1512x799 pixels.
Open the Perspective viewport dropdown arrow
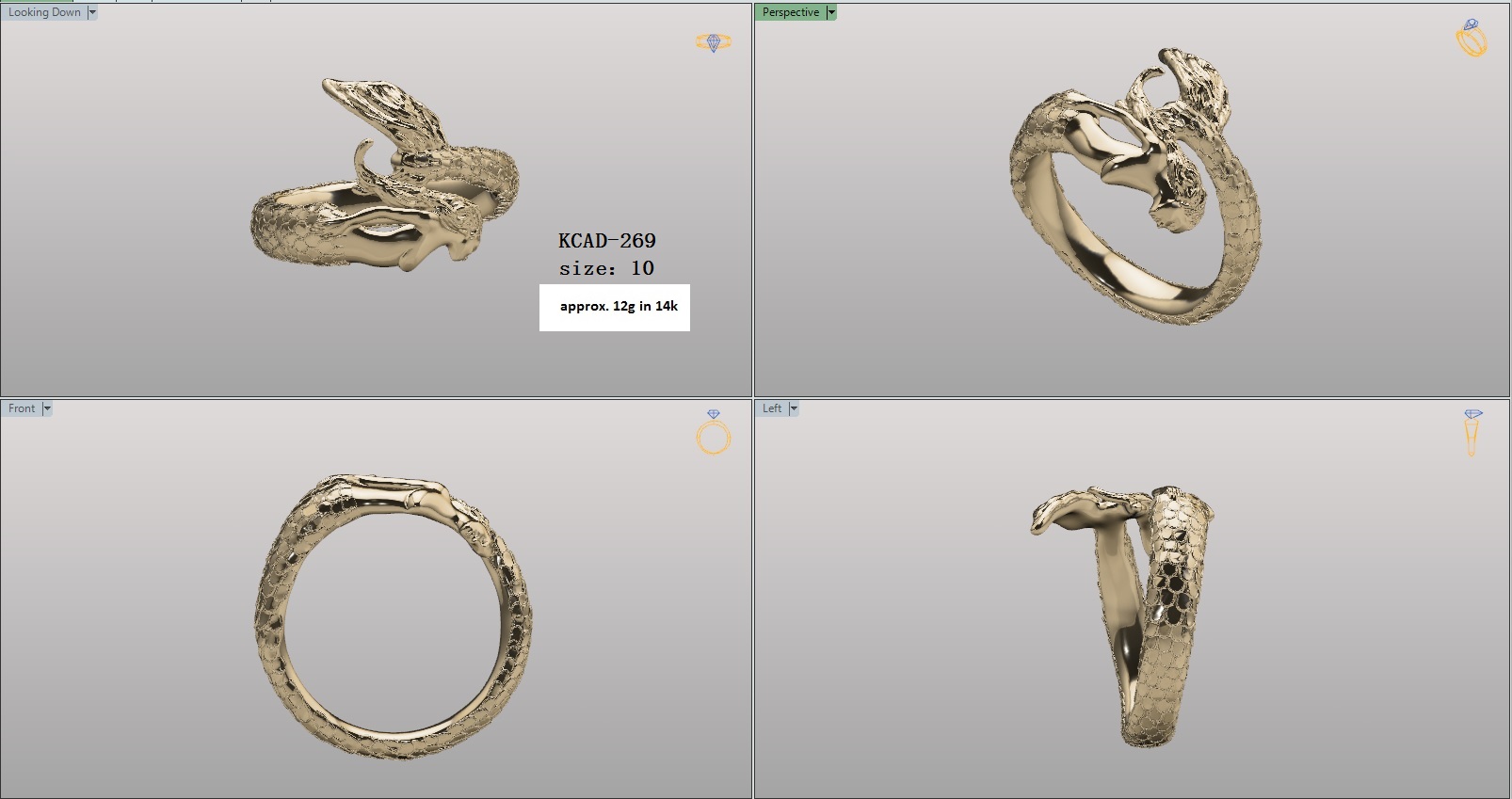(x=831, y=12)
